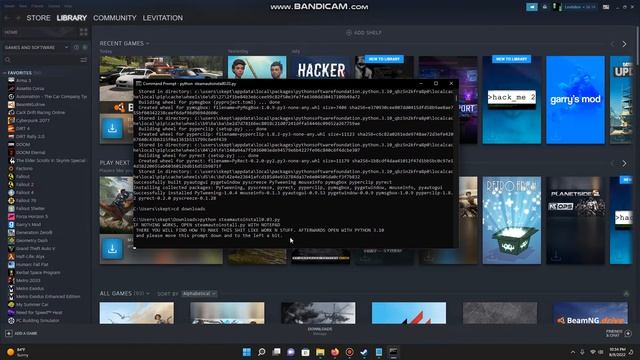
Task: Open the LEVITATION profile tab
Action: point(162,18)
